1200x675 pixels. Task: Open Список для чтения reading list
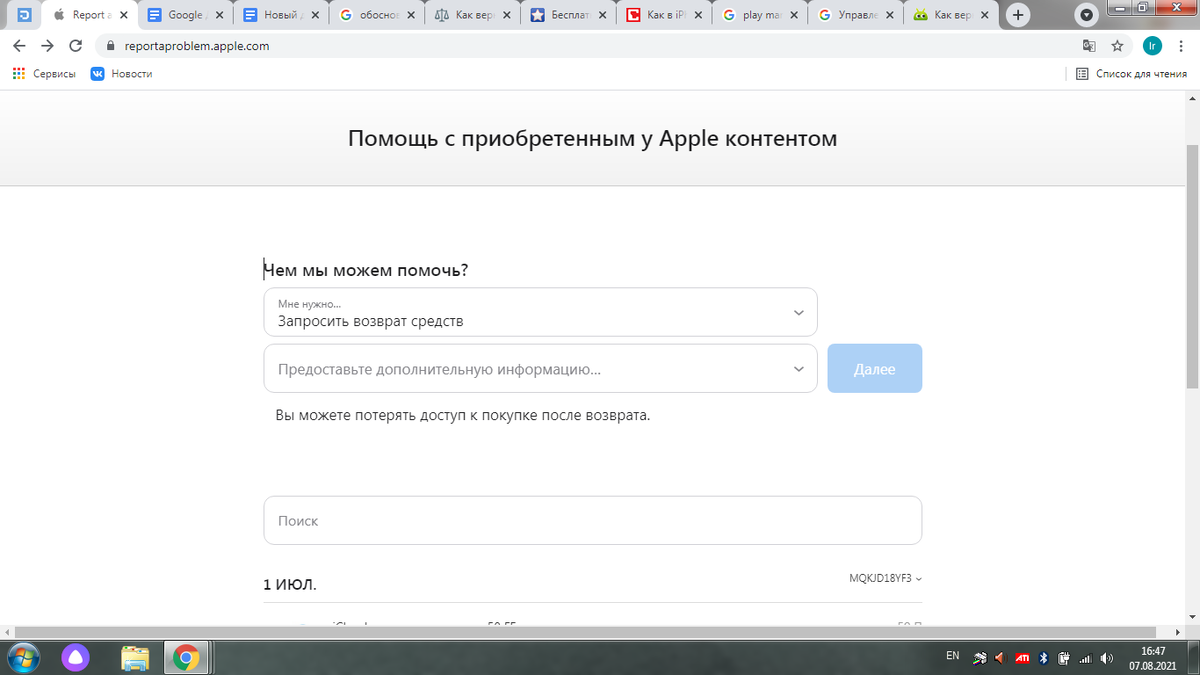click(x=1131, y=74)
